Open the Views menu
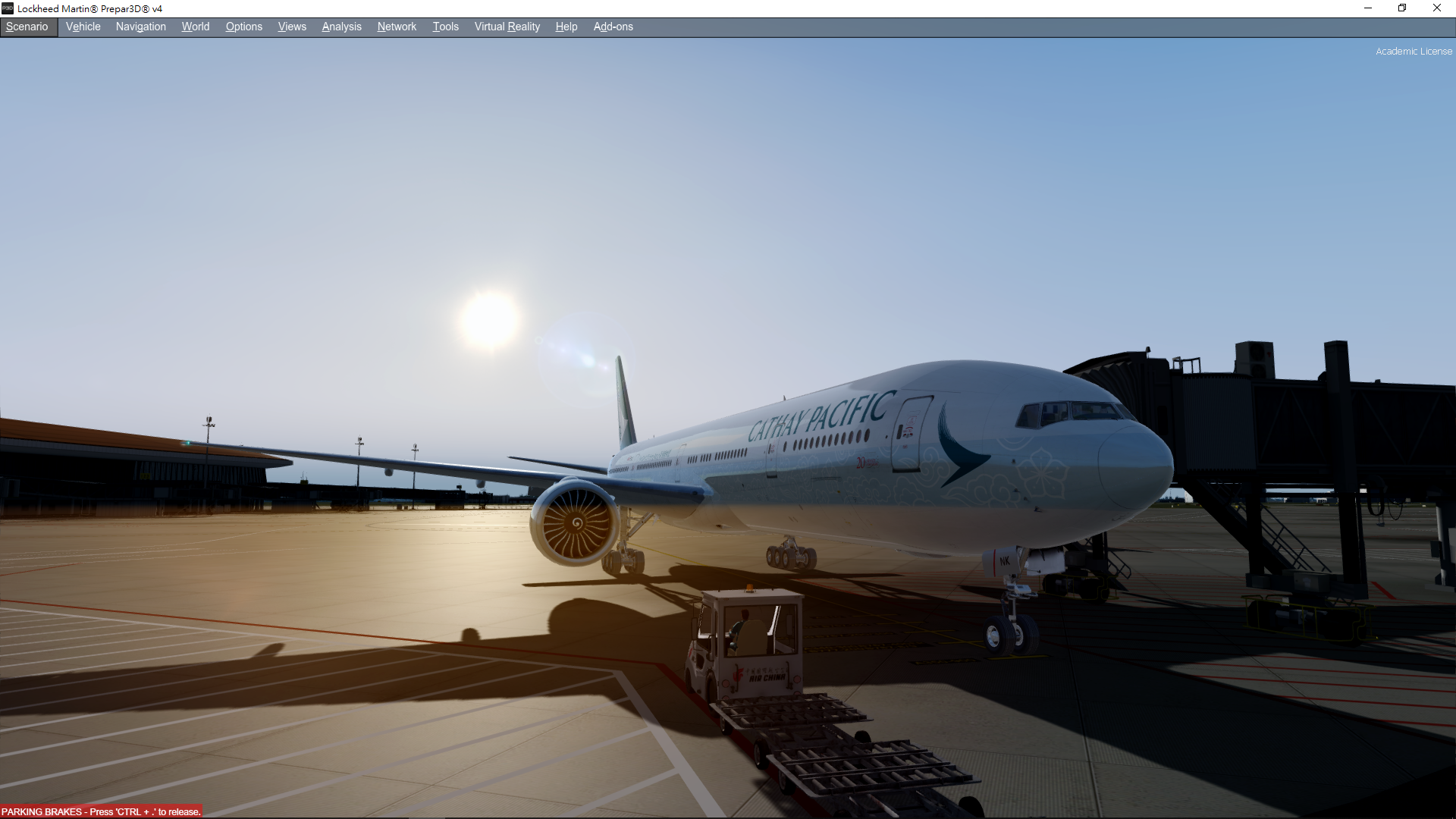1456x819 pixels. coord(292,27)
